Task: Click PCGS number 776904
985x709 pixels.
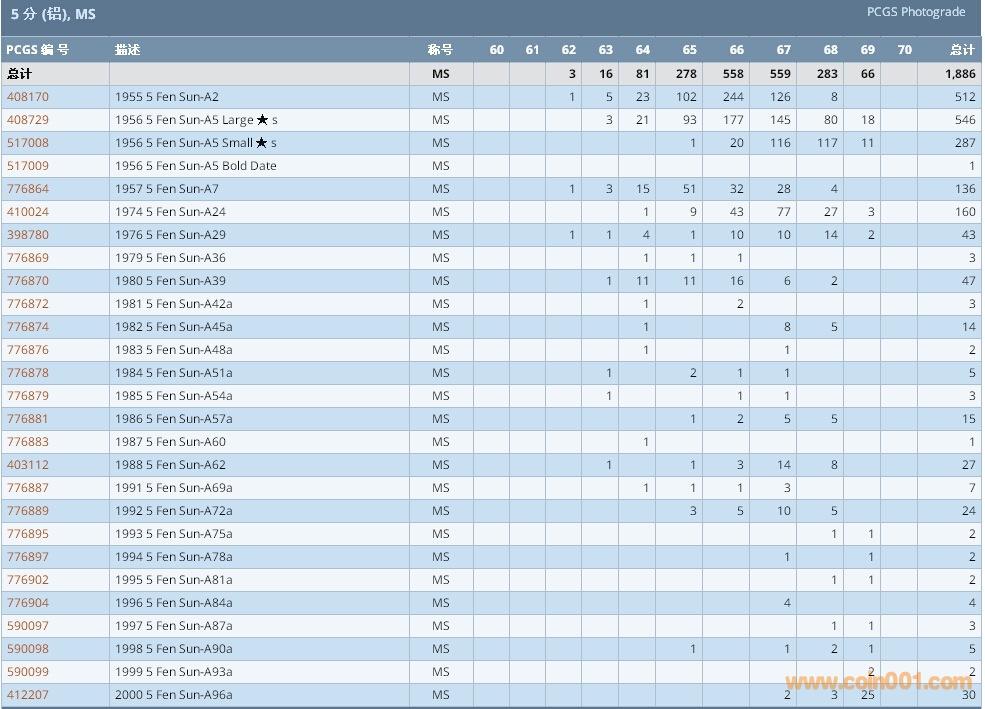Action: 28,603
